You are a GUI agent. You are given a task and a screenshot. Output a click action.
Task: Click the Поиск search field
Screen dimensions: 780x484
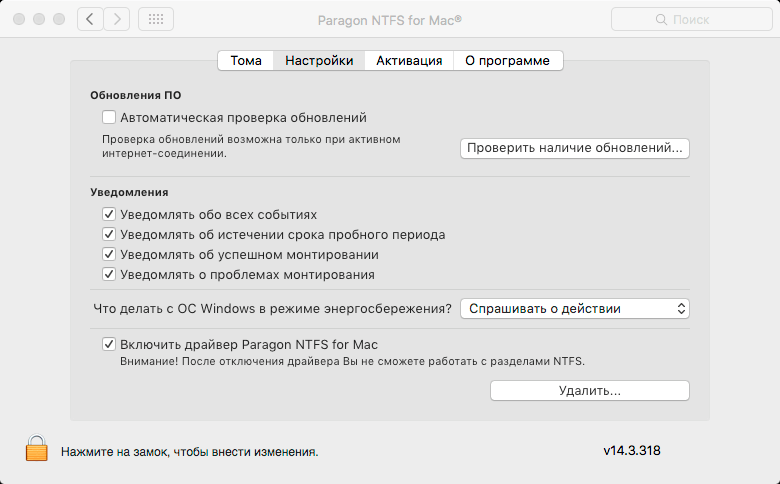pyautogui.click(x=691, y=19)
